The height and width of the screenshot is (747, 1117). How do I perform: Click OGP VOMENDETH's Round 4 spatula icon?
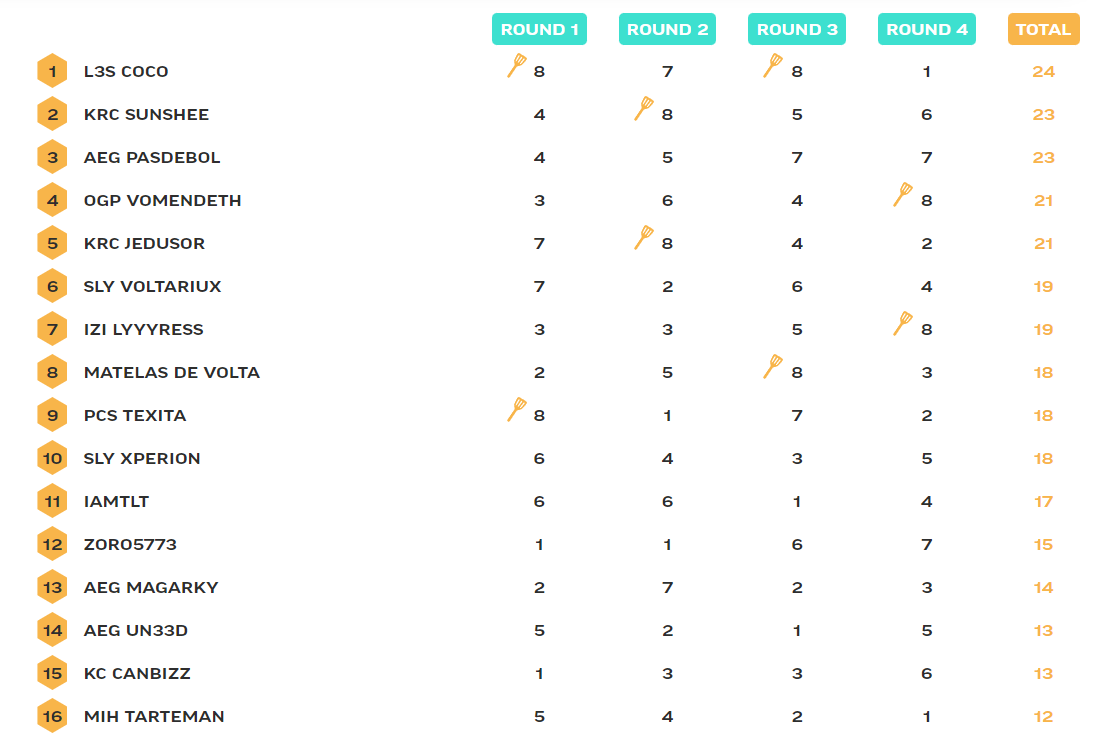pyautogui.click(x=903, y=195)
